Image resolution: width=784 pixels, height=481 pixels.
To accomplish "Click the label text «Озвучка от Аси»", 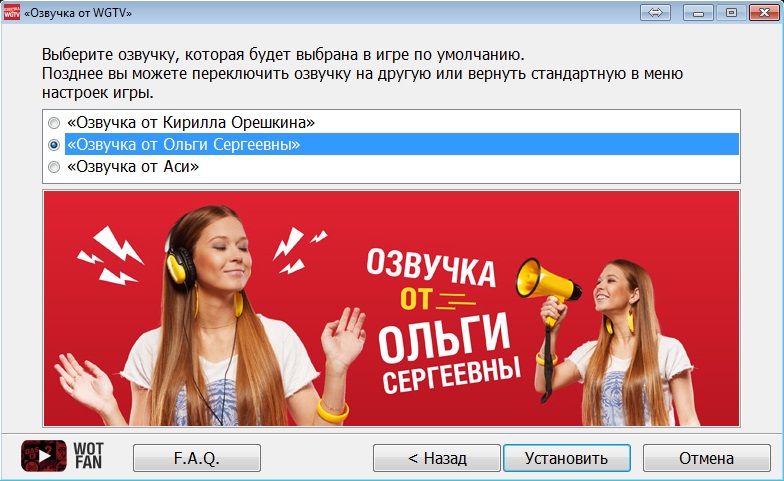I will tap(133, 166).
